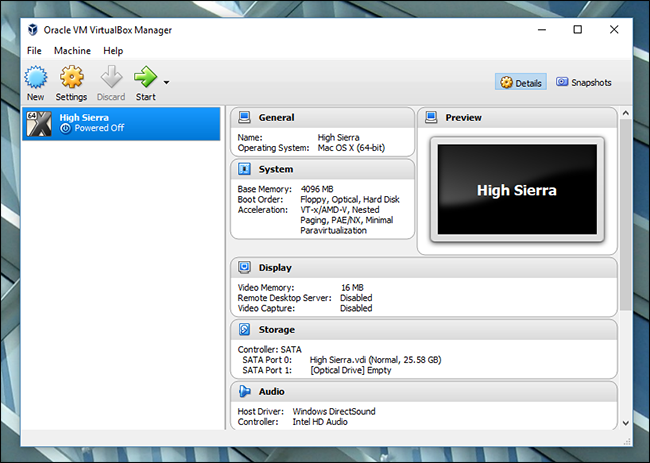The height and width of the screenshot is (463, 650).
Task: Open the Audio section header link
Action: [272, 391]
